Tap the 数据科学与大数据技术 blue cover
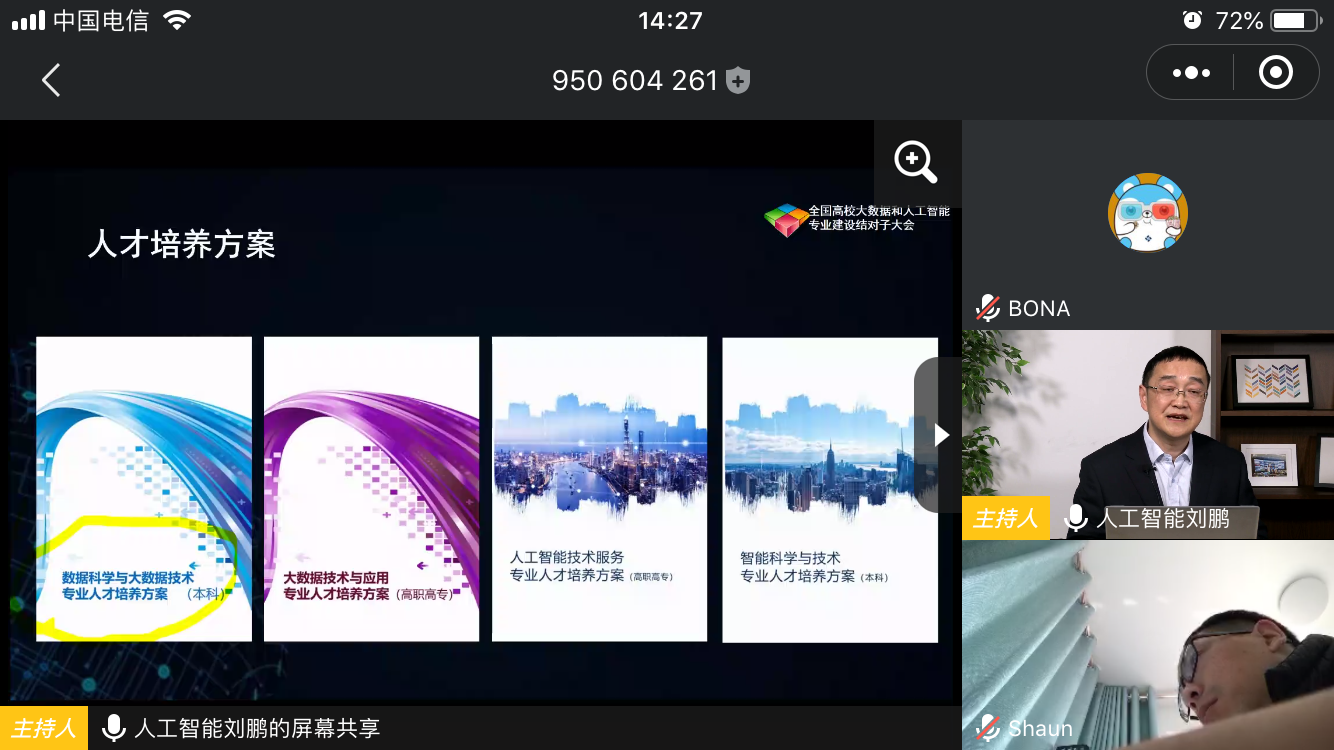The height and width of the screenshot is (750, 1334). 144,488
